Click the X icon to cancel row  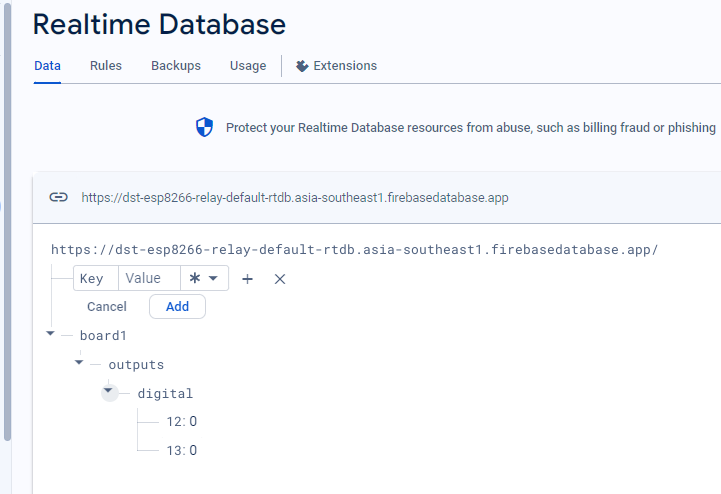coord(280,279)
